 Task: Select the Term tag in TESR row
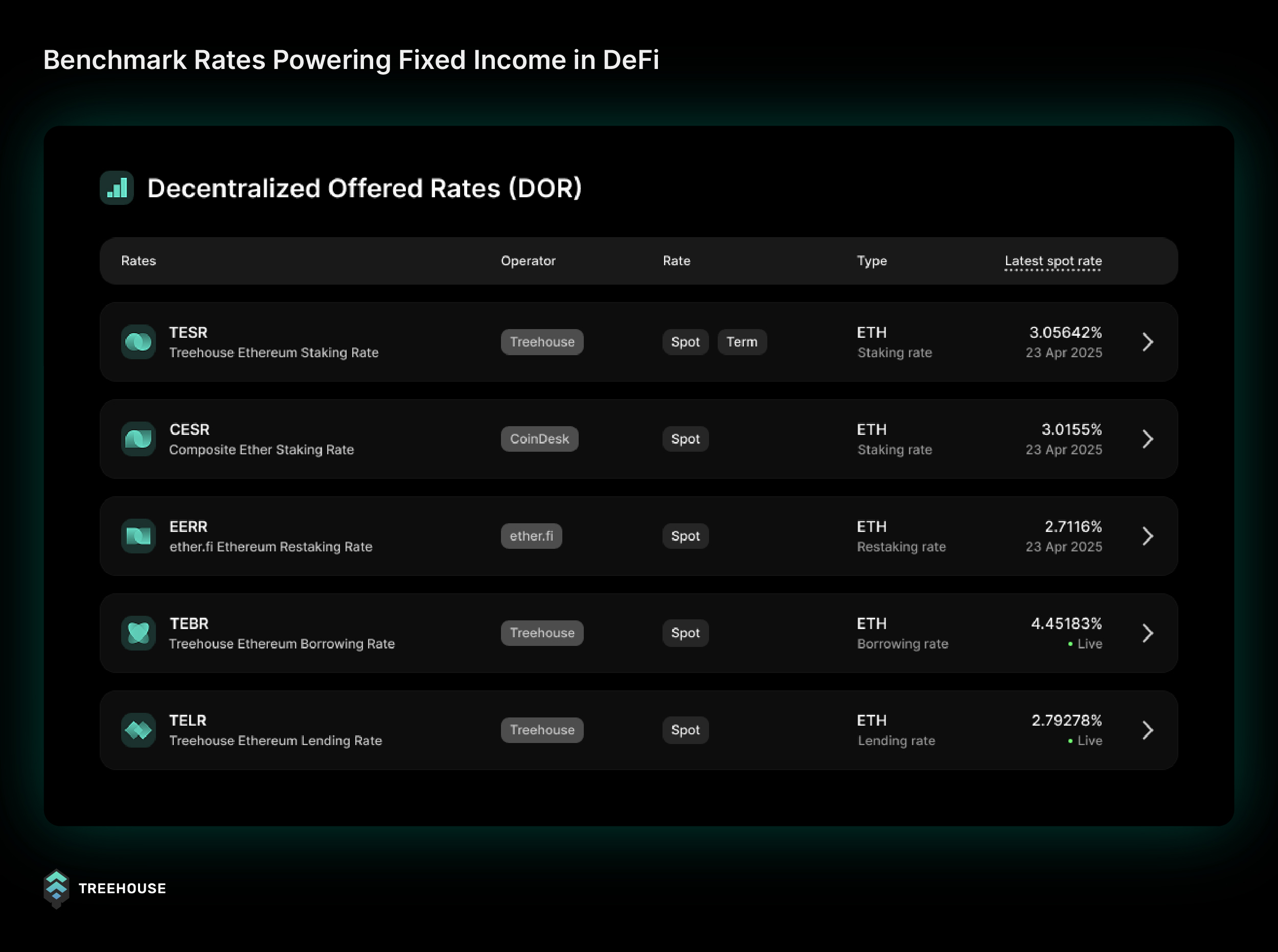(x=741, y=342)
